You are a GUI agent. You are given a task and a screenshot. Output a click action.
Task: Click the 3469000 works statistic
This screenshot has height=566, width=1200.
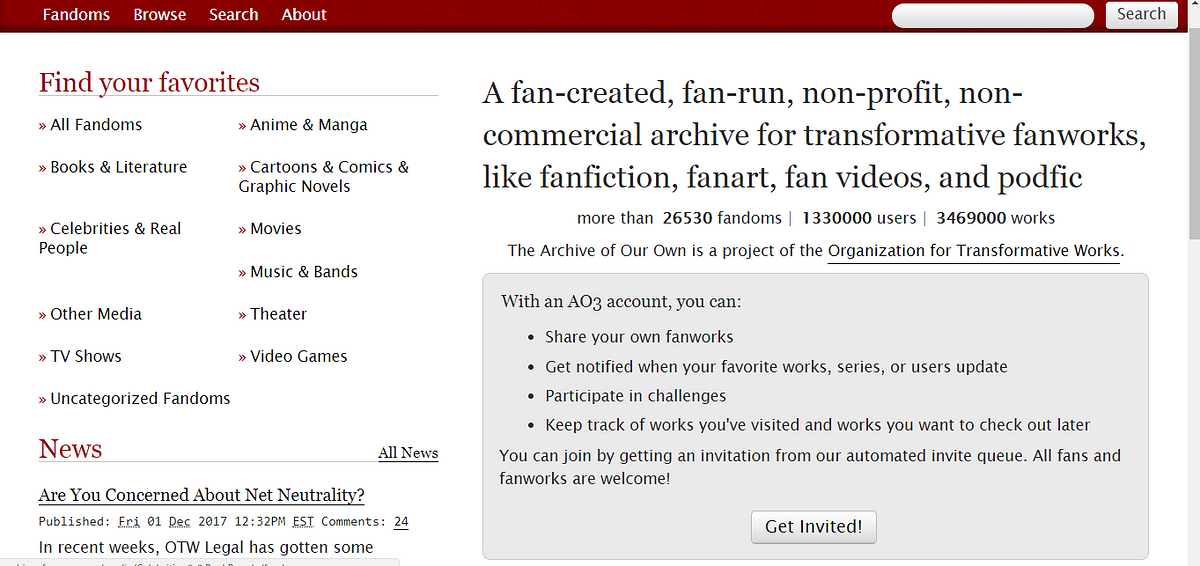click(995, 218)
